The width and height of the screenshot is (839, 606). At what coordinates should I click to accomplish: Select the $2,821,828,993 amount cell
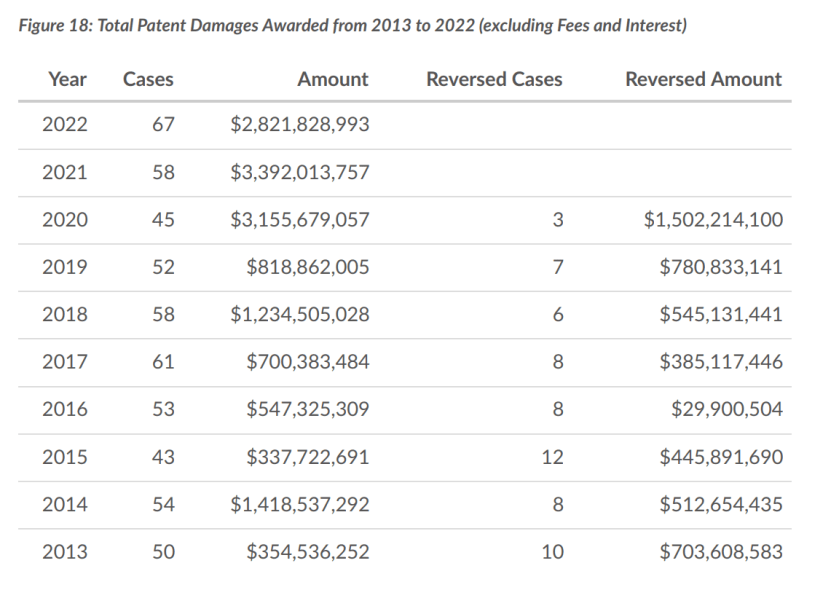tap(300, 125)
